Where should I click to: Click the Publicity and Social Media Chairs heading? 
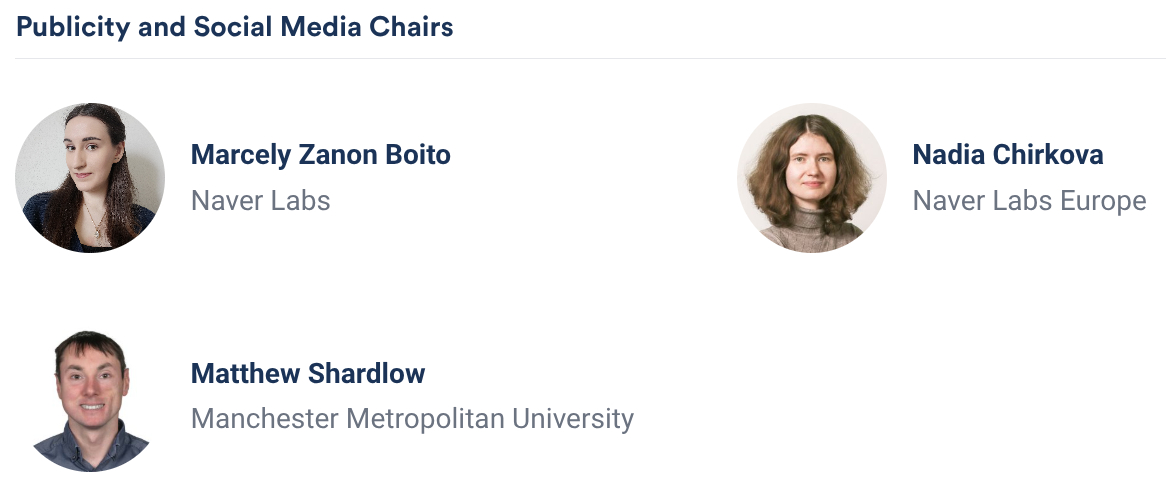(235, 27)
